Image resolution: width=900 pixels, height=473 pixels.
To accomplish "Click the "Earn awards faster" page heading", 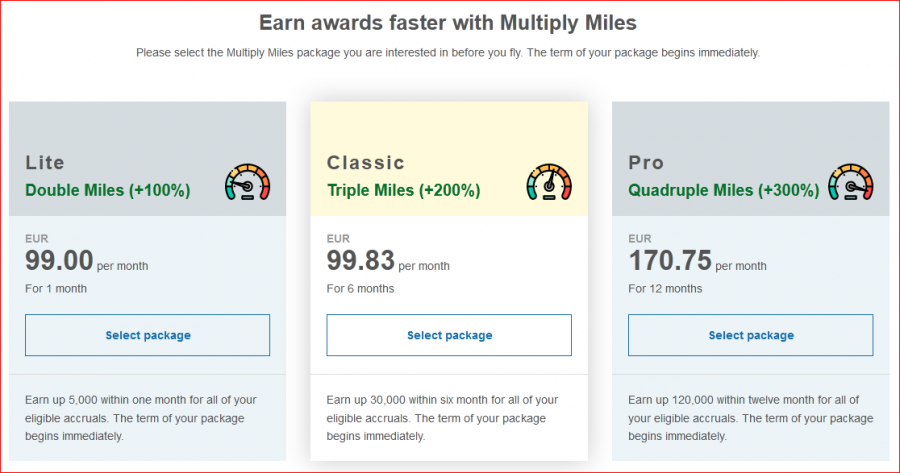I will 448,22.
